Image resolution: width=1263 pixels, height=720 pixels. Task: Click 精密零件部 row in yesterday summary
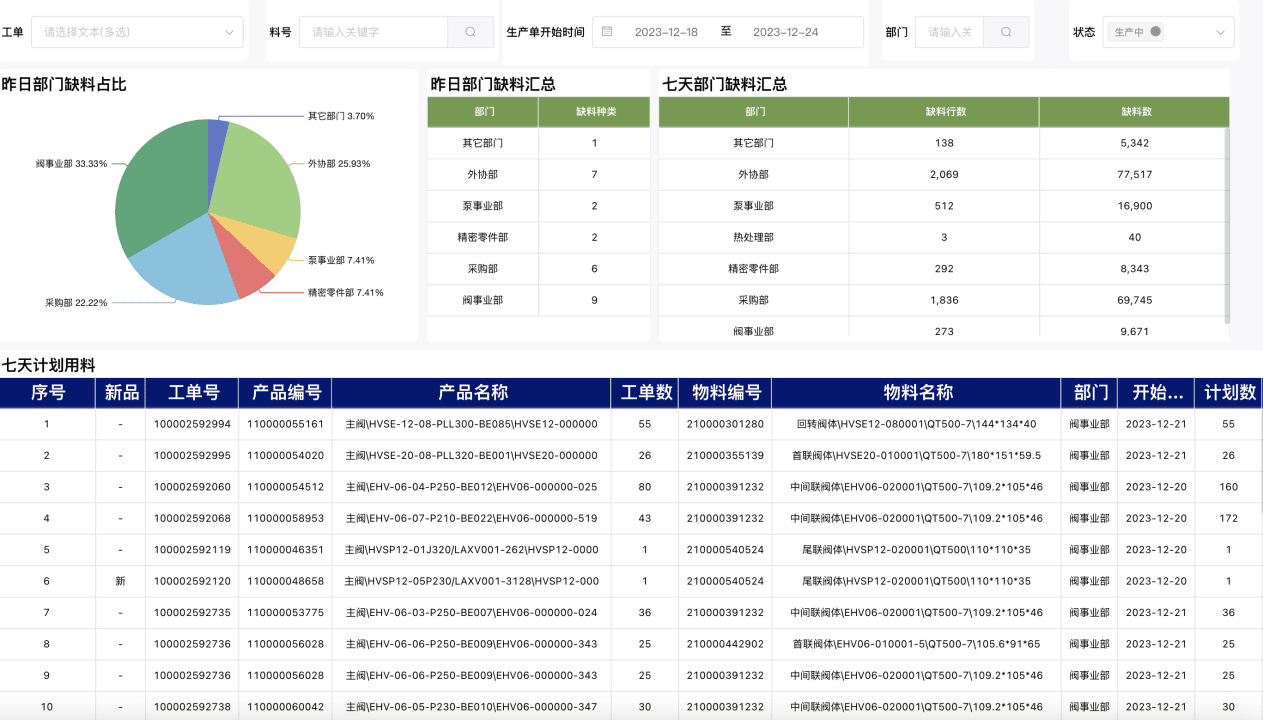[538, 237]
